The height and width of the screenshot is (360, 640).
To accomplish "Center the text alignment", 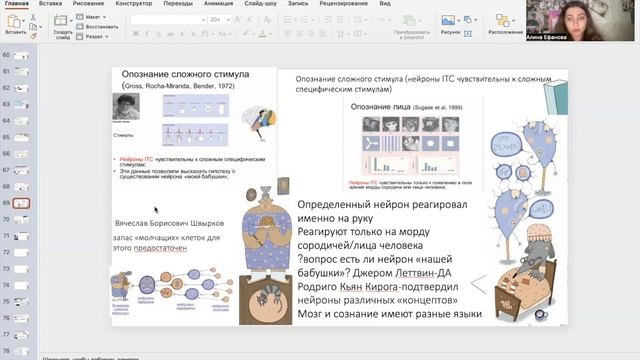I will click(x=299, y=34).
